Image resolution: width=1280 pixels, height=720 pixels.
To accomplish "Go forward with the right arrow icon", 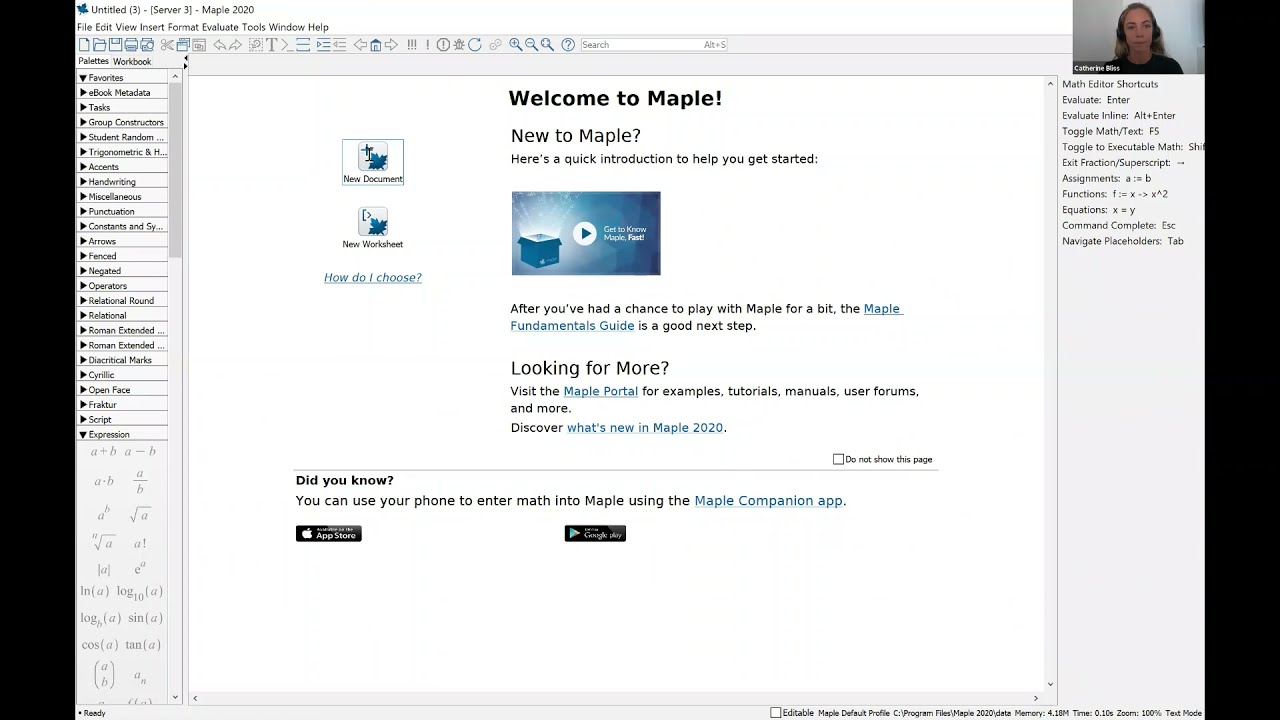I will 391,45.
